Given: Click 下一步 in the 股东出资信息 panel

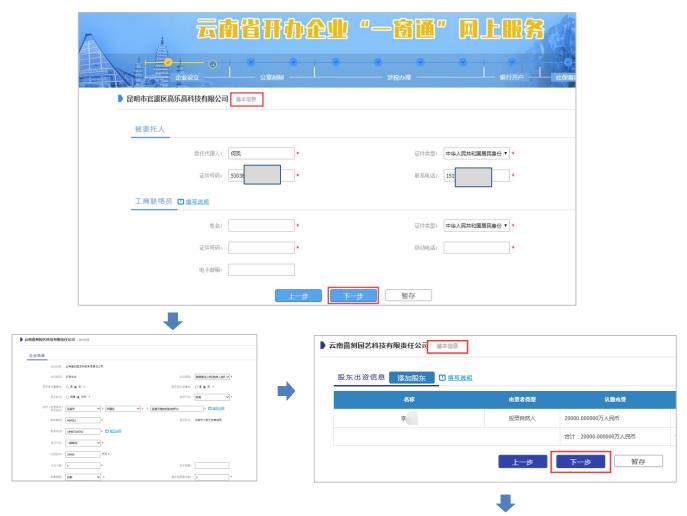Looking at the screenshot, I should pos(578,463).
